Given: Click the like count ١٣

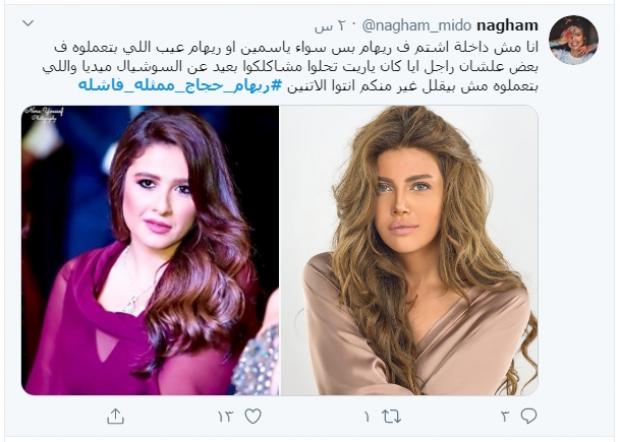Looking at the screenshot, I should (x=226, y=417).
